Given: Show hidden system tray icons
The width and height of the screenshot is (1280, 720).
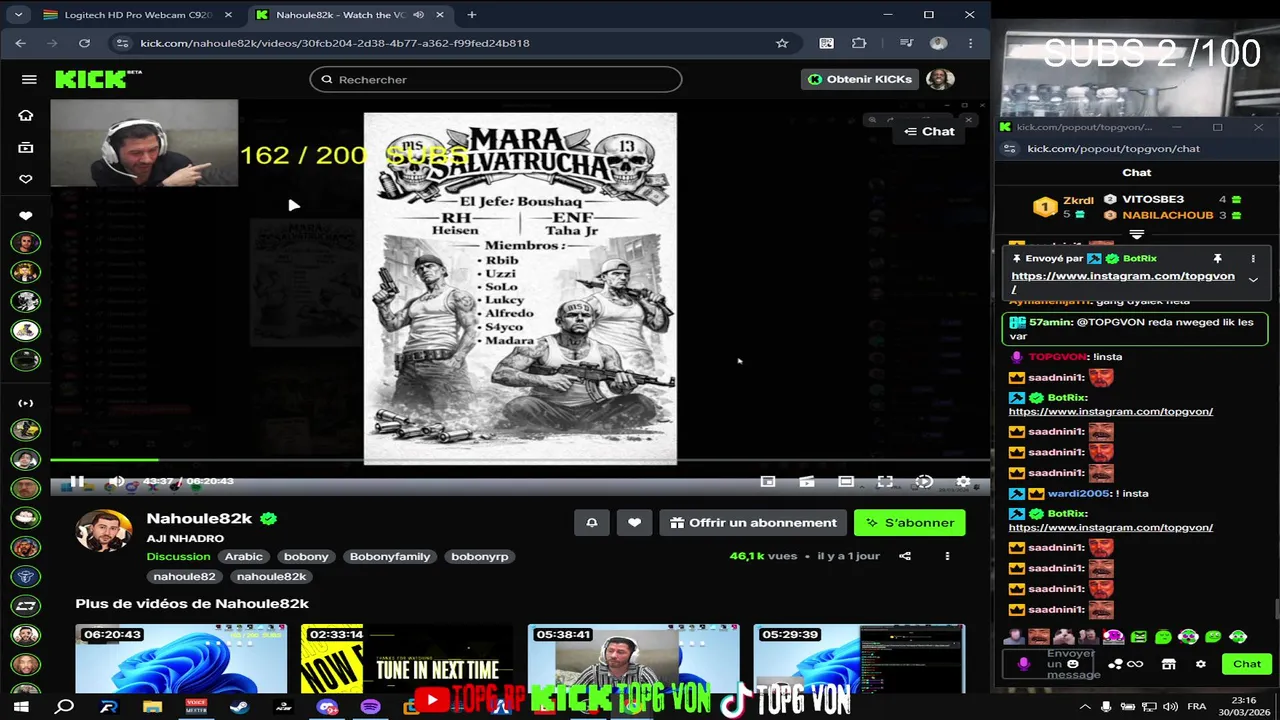Looking at the screenshot, I should [1085, 706].
